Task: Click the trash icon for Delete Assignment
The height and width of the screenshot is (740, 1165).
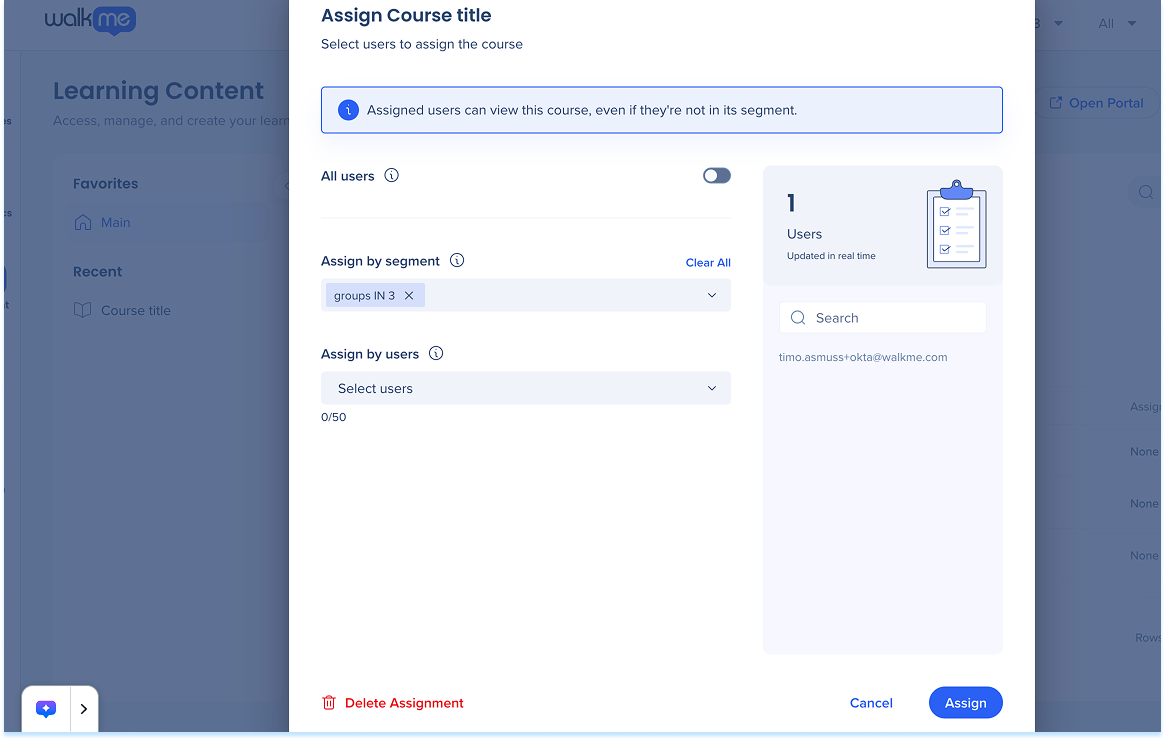Action: pos(329,703)
